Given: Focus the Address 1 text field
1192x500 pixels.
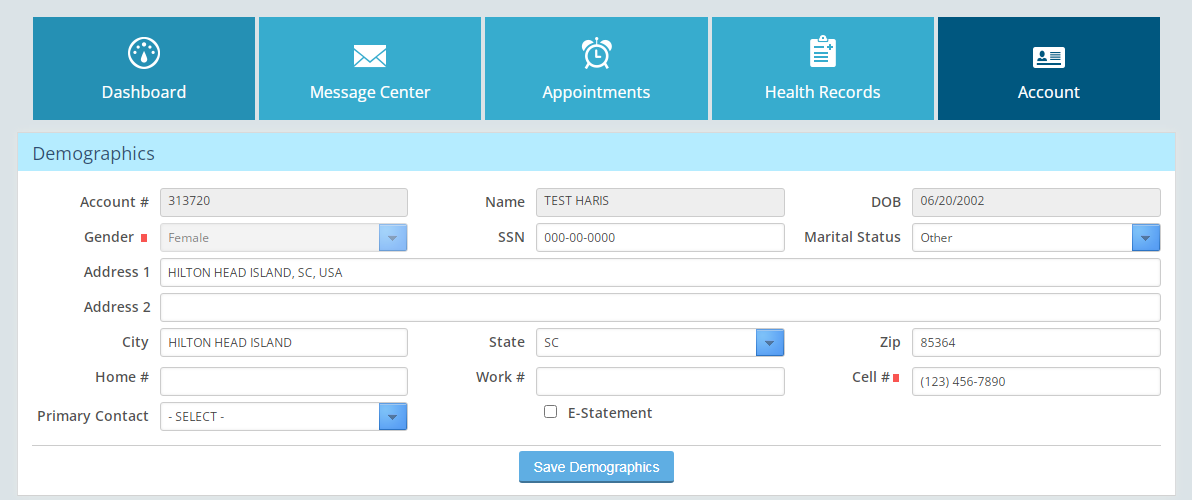Looking at the screenshot, I should point(660,273).
